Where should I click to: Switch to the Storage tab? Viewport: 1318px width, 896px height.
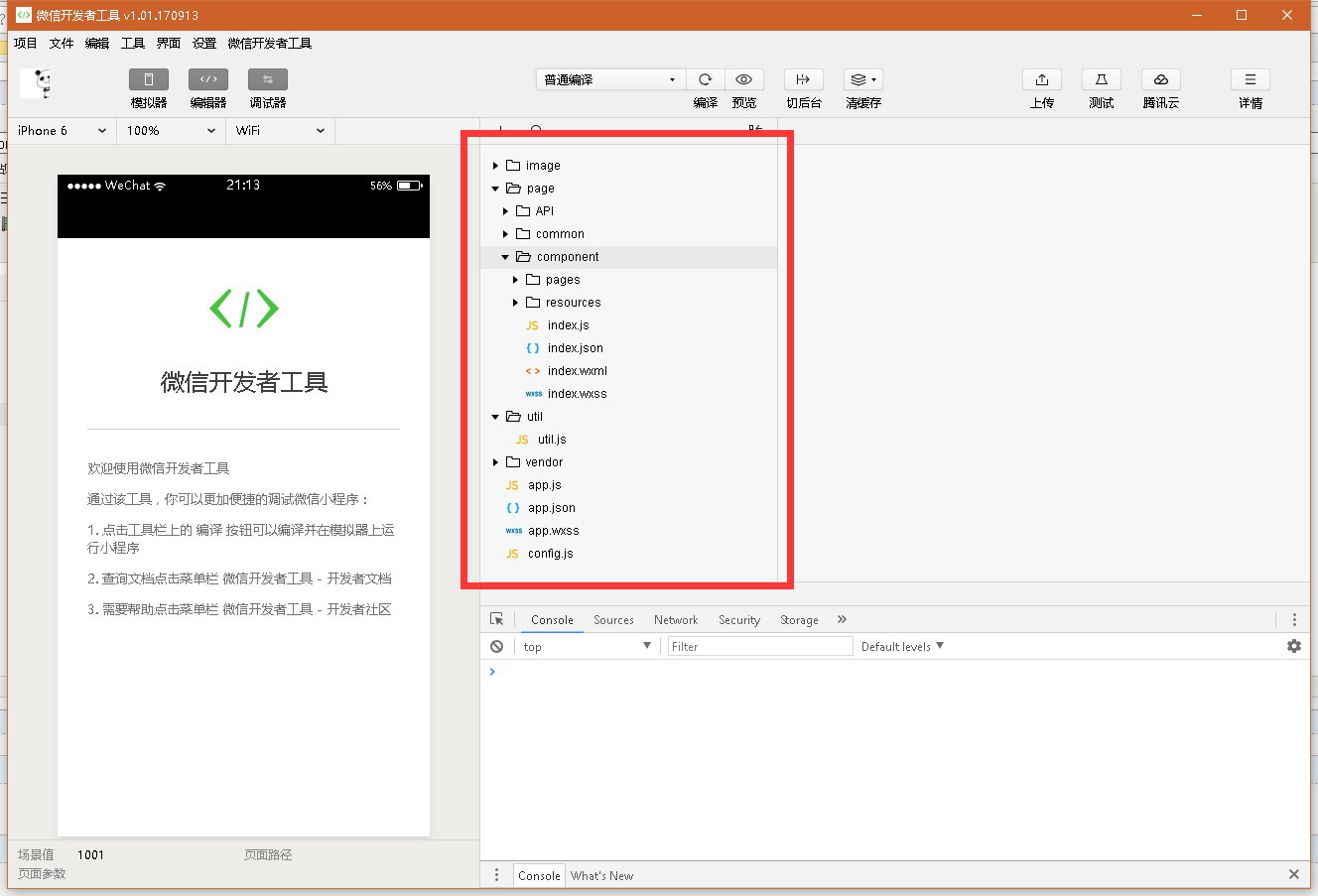799,620
